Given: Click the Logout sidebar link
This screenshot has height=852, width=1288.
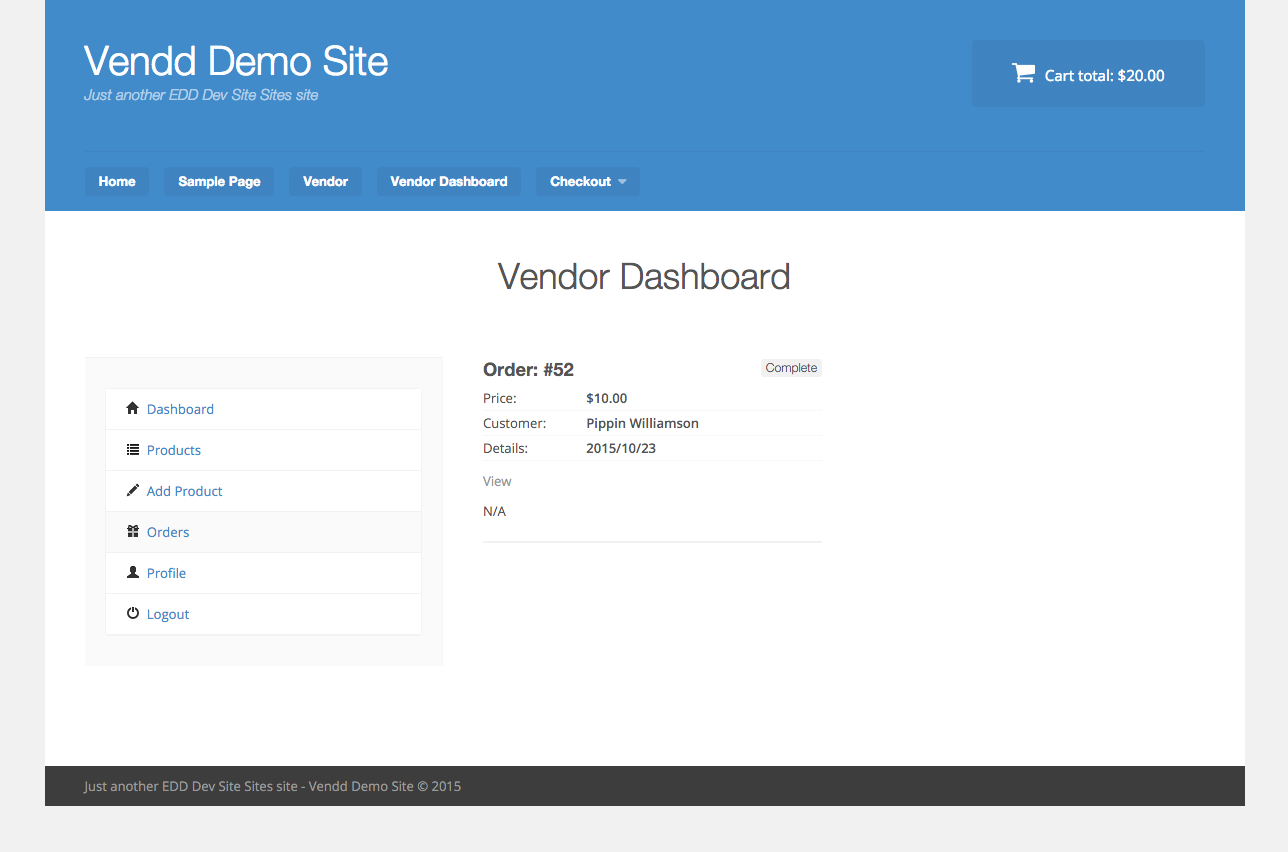Looking at the screenshot, I should tap(168, 614).
